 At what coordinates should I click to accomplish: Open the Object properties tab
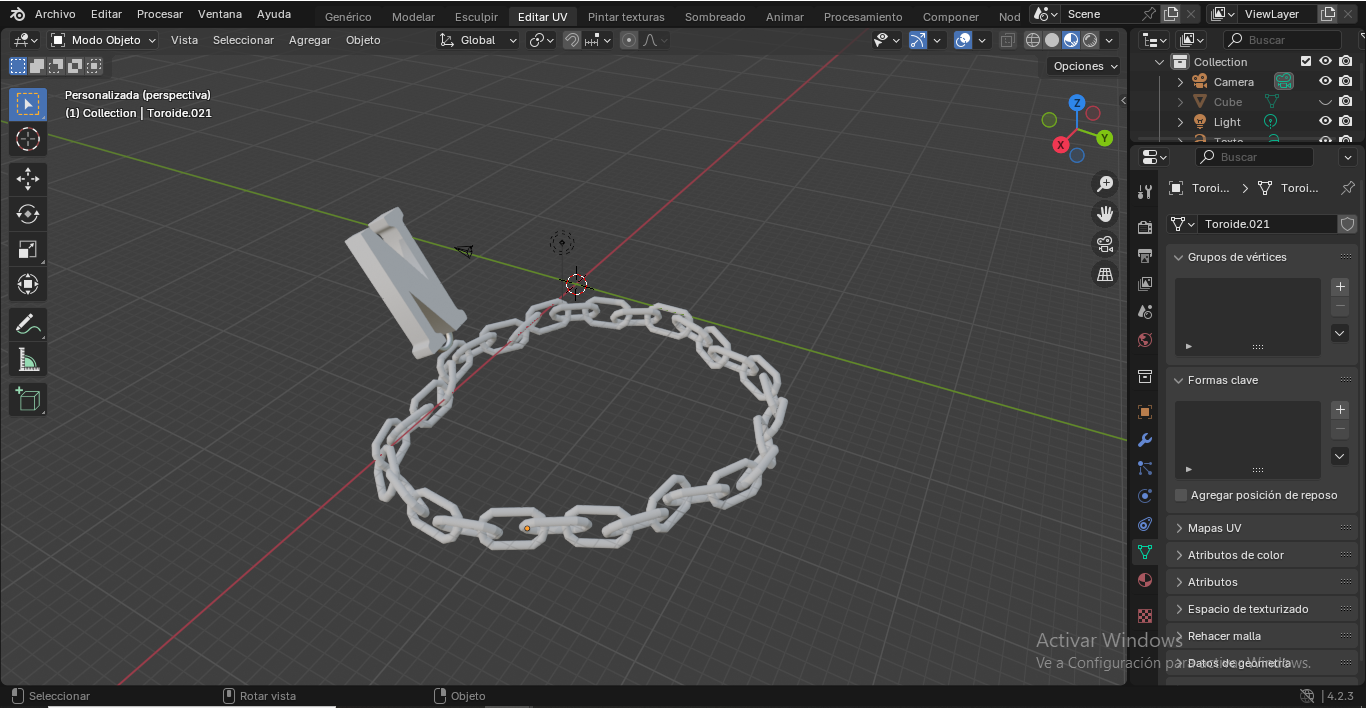click(x=1145, y=412)
